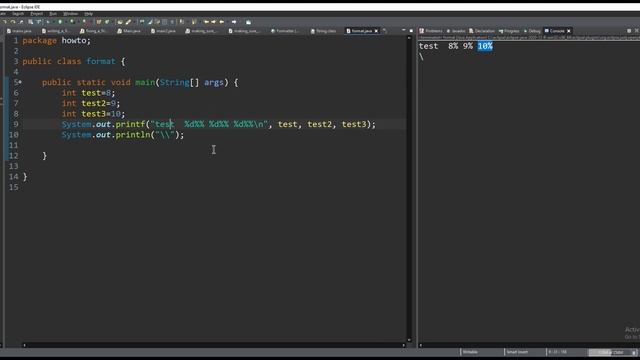Click the editor horizontal scrollbar right arrow
The image size is (640, 360).
tap(404, 345)
